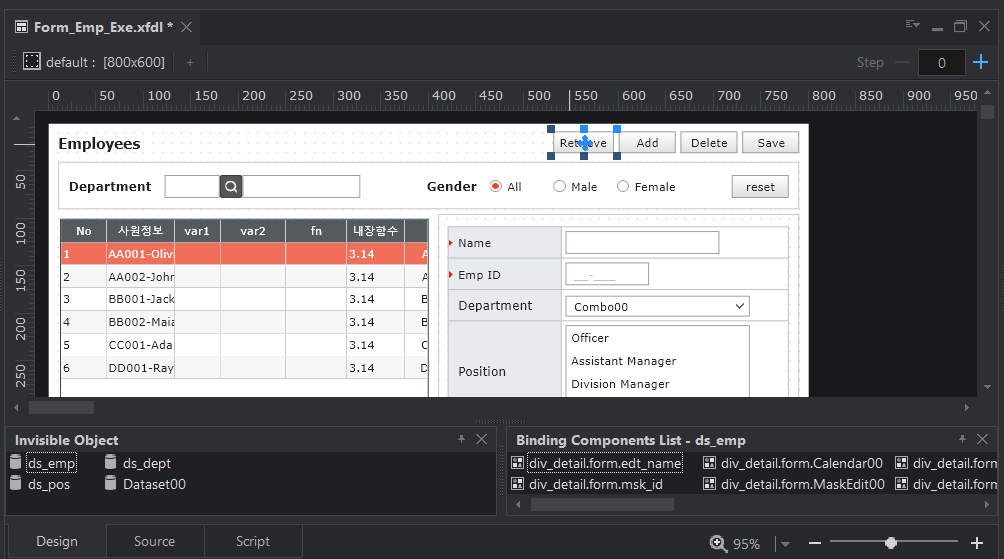Image resolution: width=1004 pixels, height=559 pixels.
Task: Click the layout icon before default [800x600]
Action: [31, 61]
